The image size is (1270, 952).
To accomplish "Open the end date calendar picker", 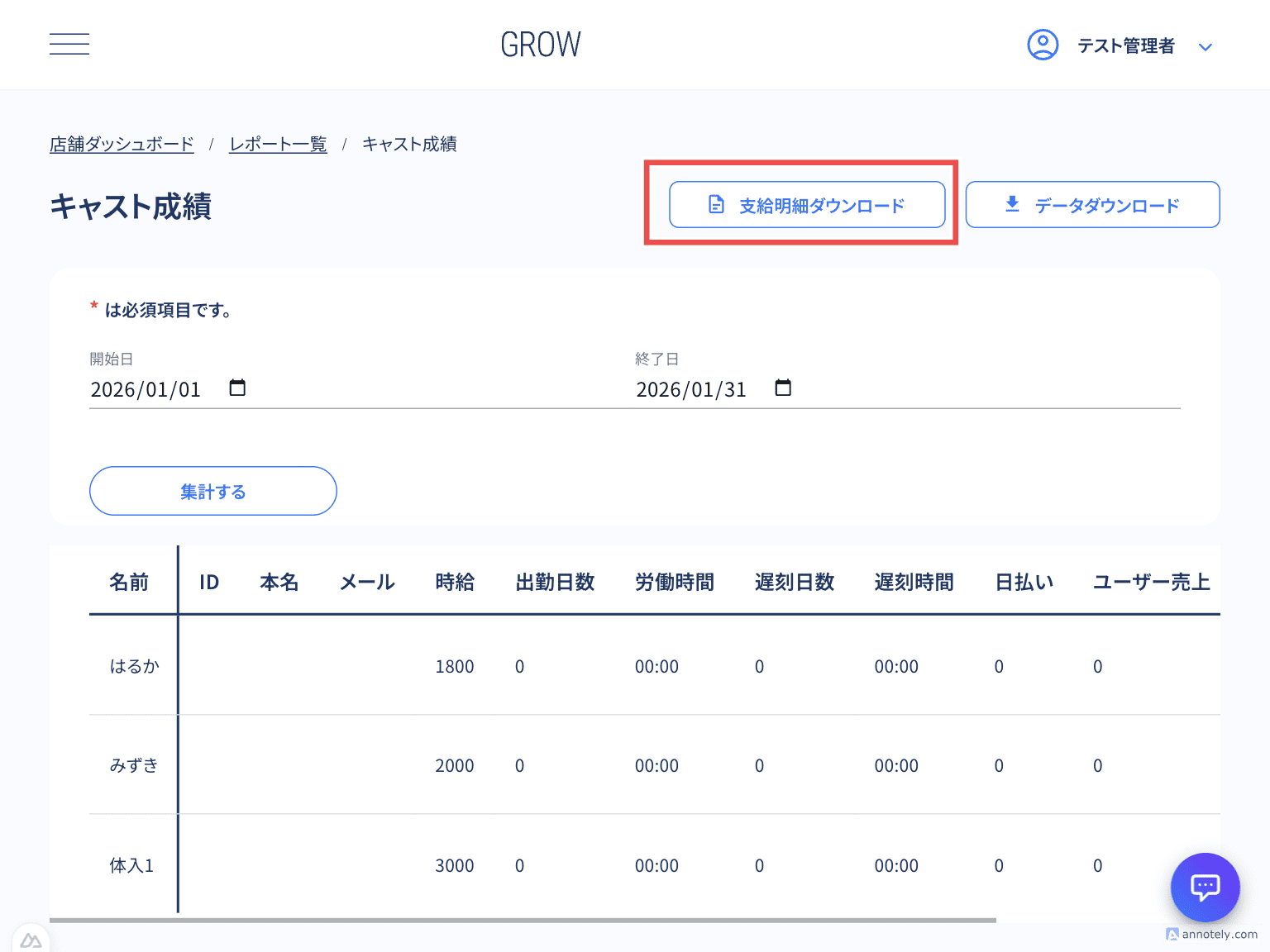I will coord(783,388).
